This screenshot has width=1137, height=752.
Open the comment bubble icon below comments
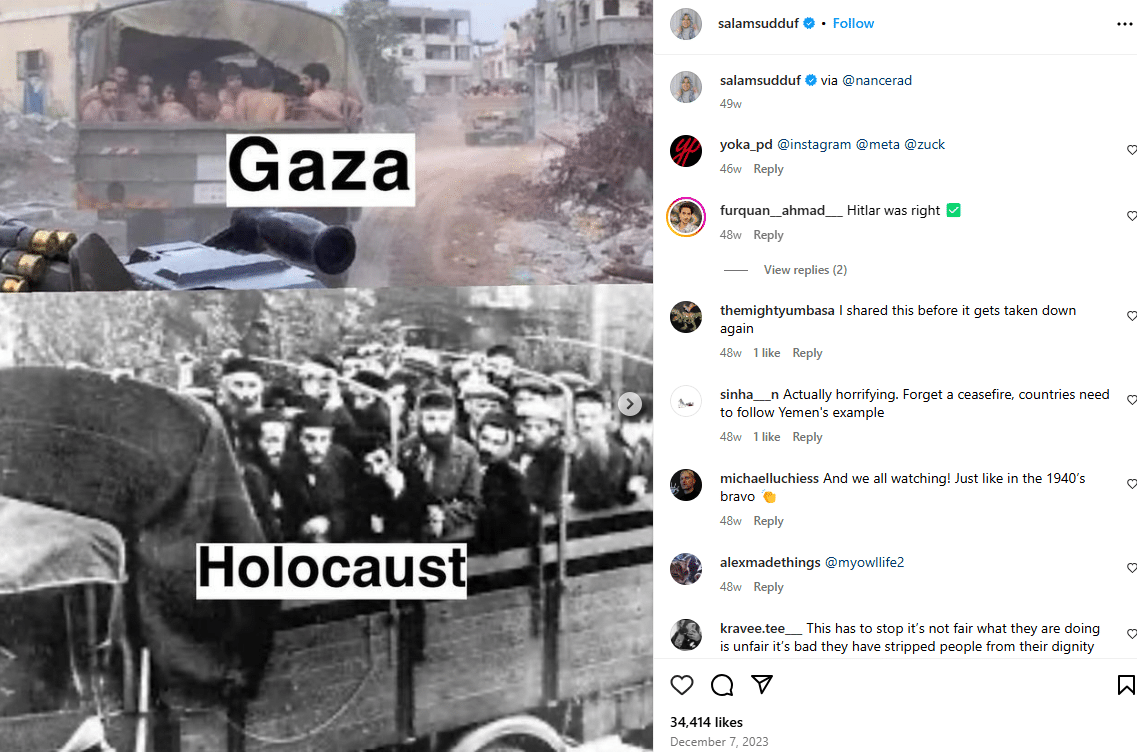722,685
